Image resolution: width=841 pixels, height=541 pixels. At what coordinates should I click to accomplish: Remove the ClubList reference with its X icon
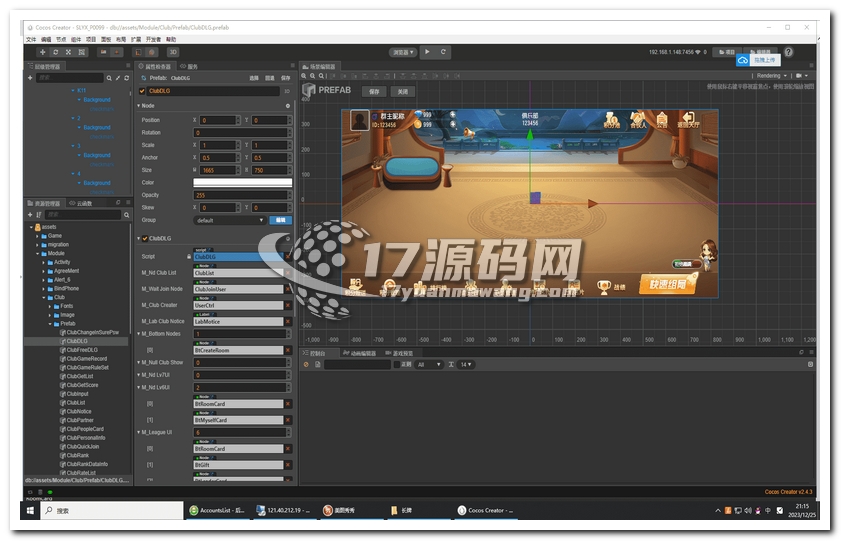click(288, 273)
